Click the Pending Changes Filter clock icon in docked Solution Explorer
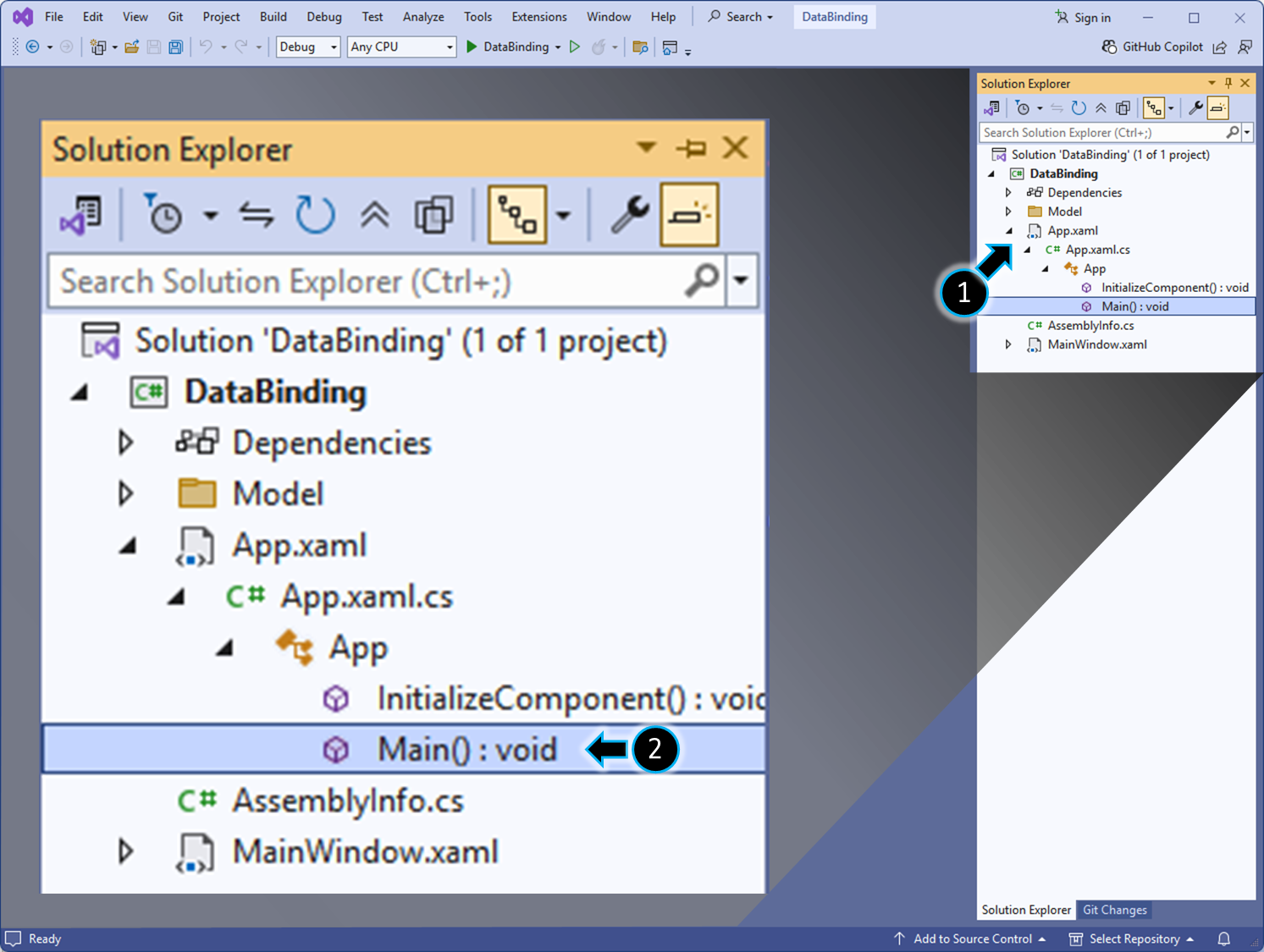The image size is (1264, 952). [x=1023, y=108]
